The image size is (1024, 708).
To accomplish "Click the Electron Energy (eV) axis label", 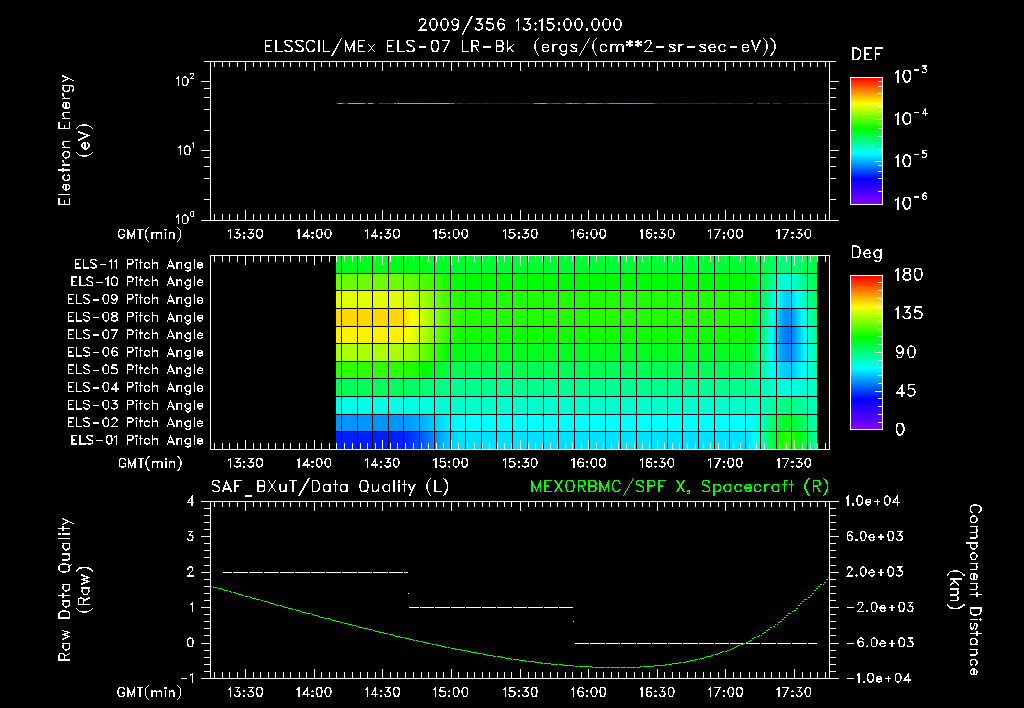I will pyautogui.click(x=74, y=140).
